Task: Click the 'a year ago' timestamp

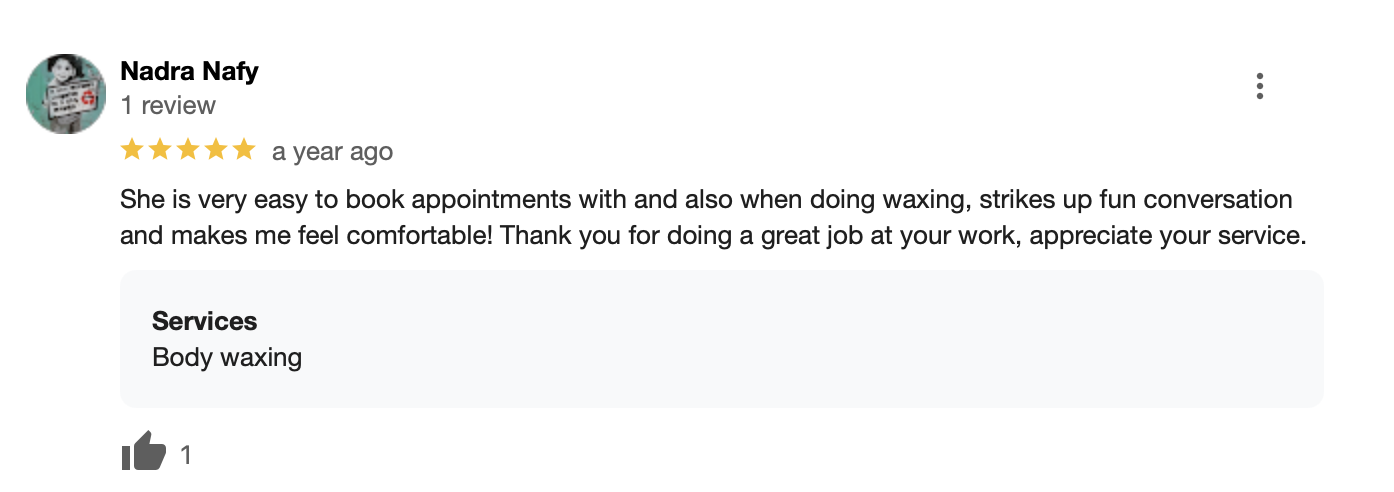Action: click(x=332, y=152)
